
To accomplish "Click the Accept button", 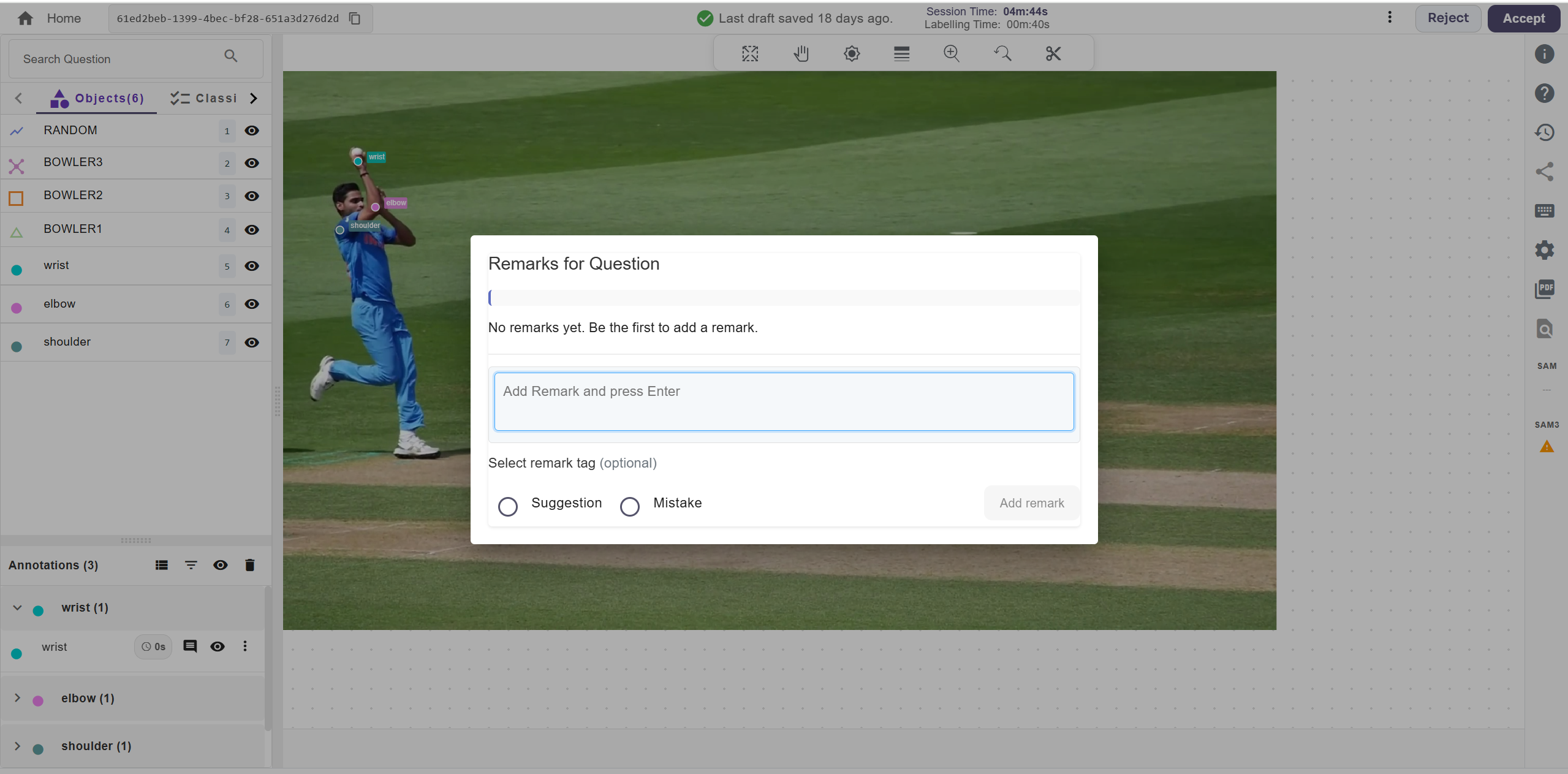I will click(x=1523, y=18).
